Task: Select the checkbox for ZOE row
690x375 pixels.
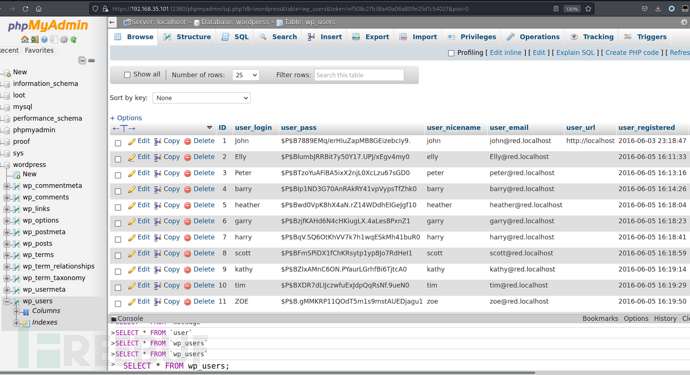Action: pos(118,304)
